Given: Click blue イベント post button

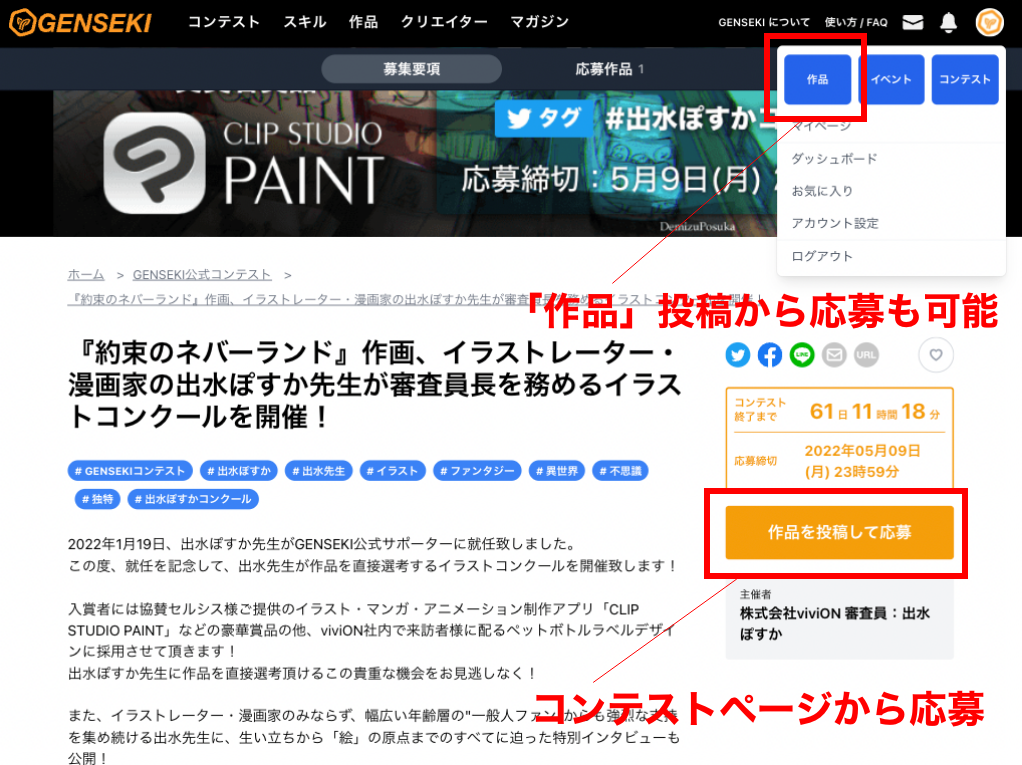Looking at the screenshot, I should pyautogui.click(x=891, y=79).
